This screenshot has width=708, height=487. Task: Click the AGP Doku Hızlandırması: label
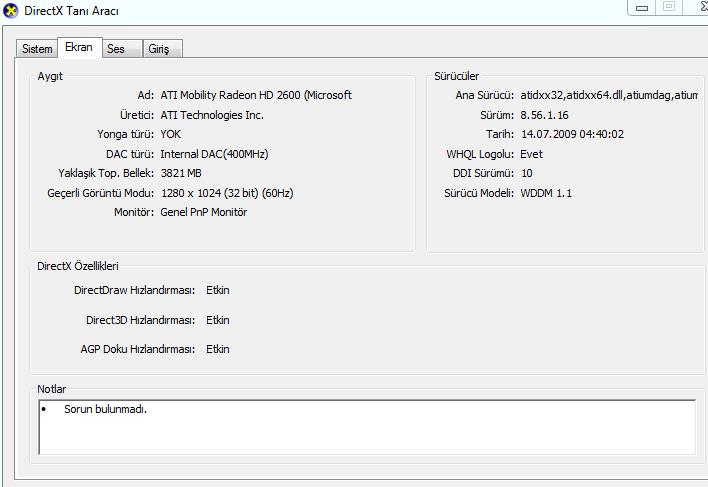point(138,349)
